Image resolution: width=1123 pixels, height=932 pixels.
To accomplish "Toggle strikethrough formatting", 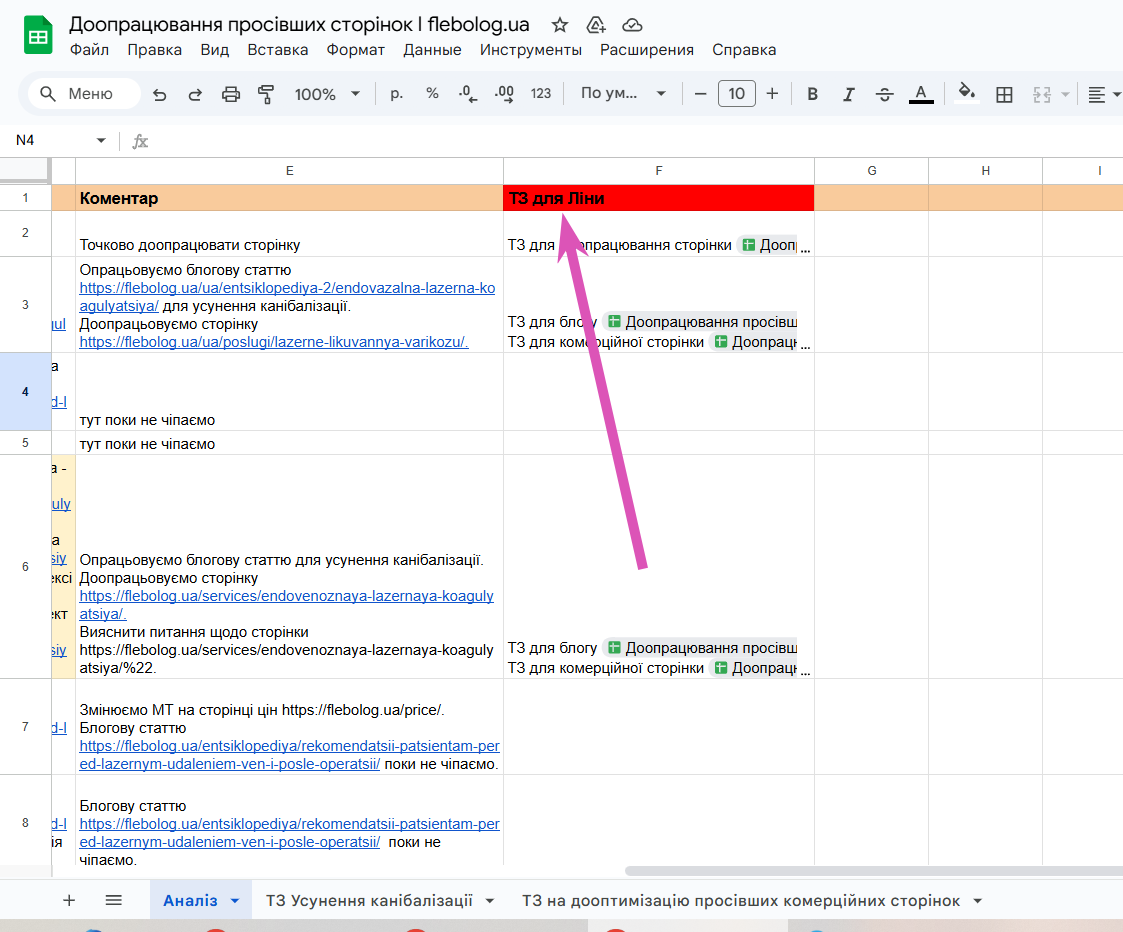I will 885,94.
